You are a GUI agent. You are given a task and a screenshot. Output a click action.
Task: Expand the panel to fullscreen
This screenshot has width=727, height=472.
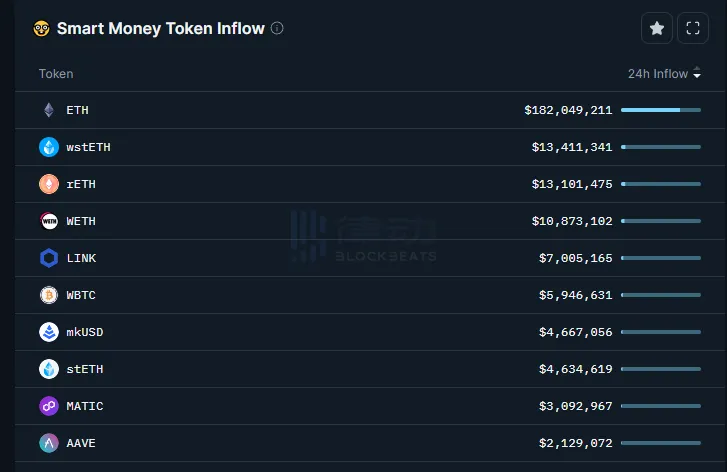pos(693,29)
